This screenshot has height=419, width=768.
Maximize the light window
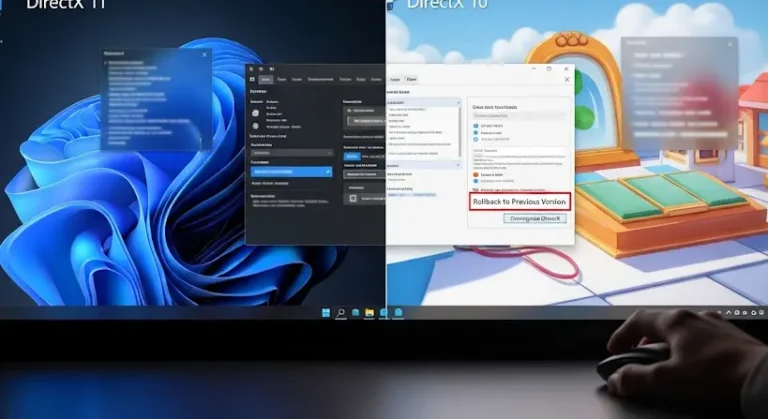tap(549, 69)
